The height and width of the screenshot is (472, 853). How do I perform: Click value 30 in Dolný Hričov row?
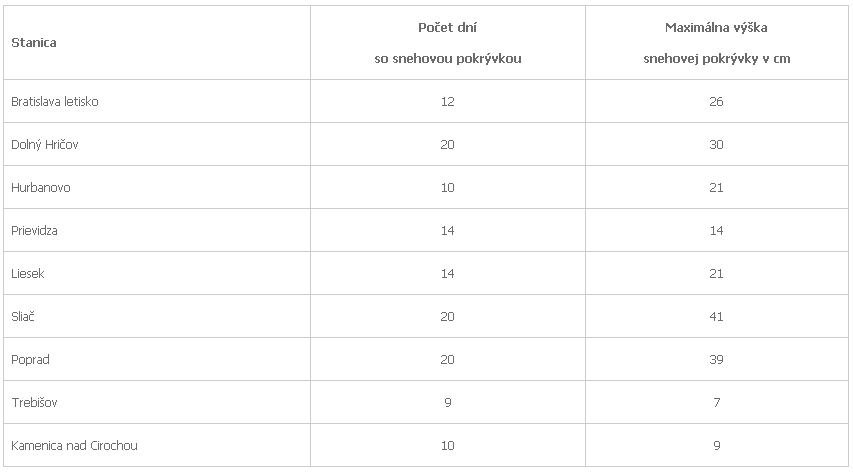716,145
